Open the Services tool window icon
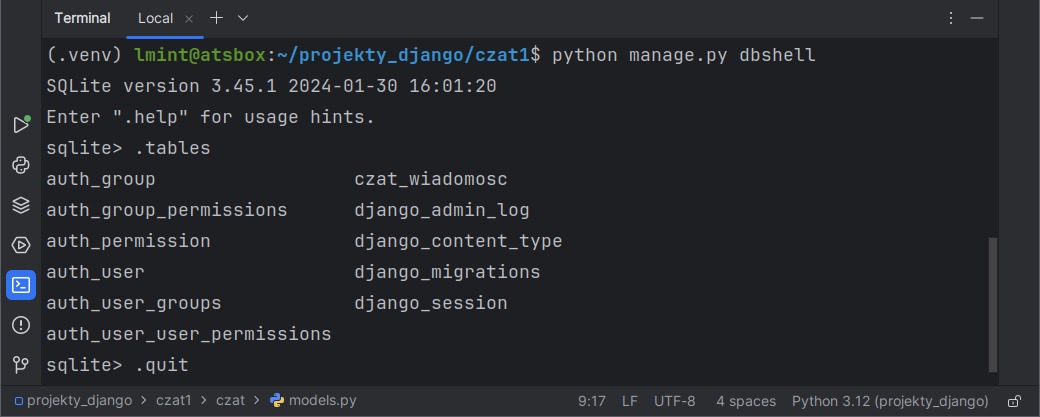Image resolution: width=1040 pixels, height=417 pixels. [x=21, y=245]
